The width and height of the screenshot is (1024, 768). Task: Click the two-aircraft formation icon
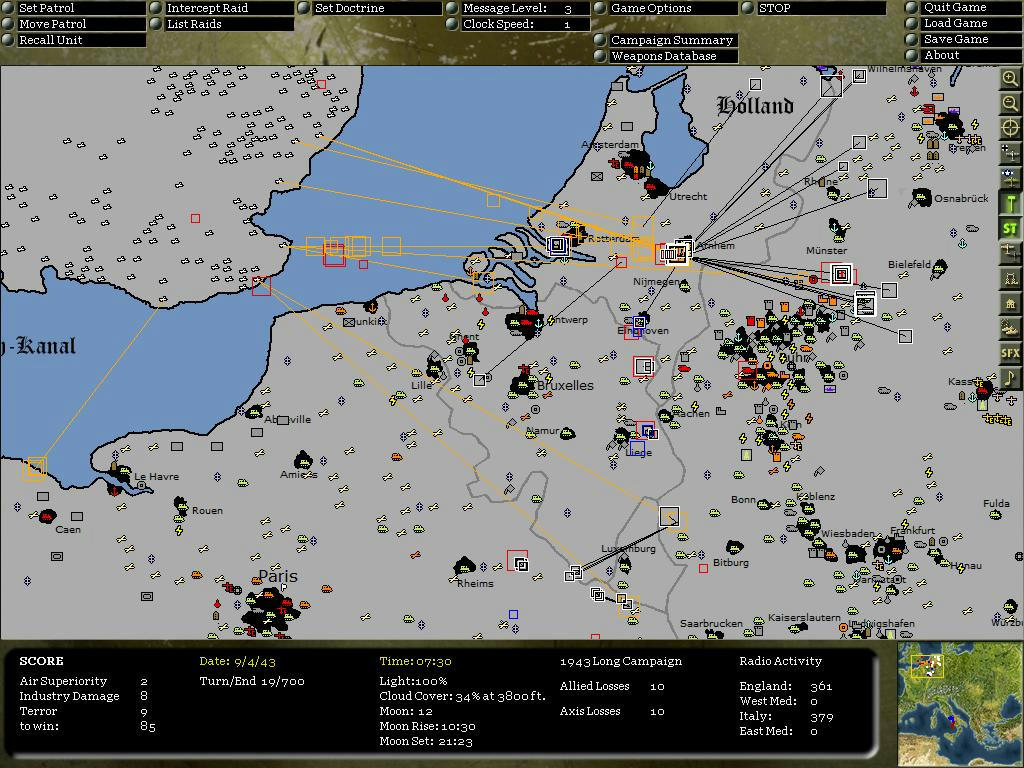point(1010,253)
